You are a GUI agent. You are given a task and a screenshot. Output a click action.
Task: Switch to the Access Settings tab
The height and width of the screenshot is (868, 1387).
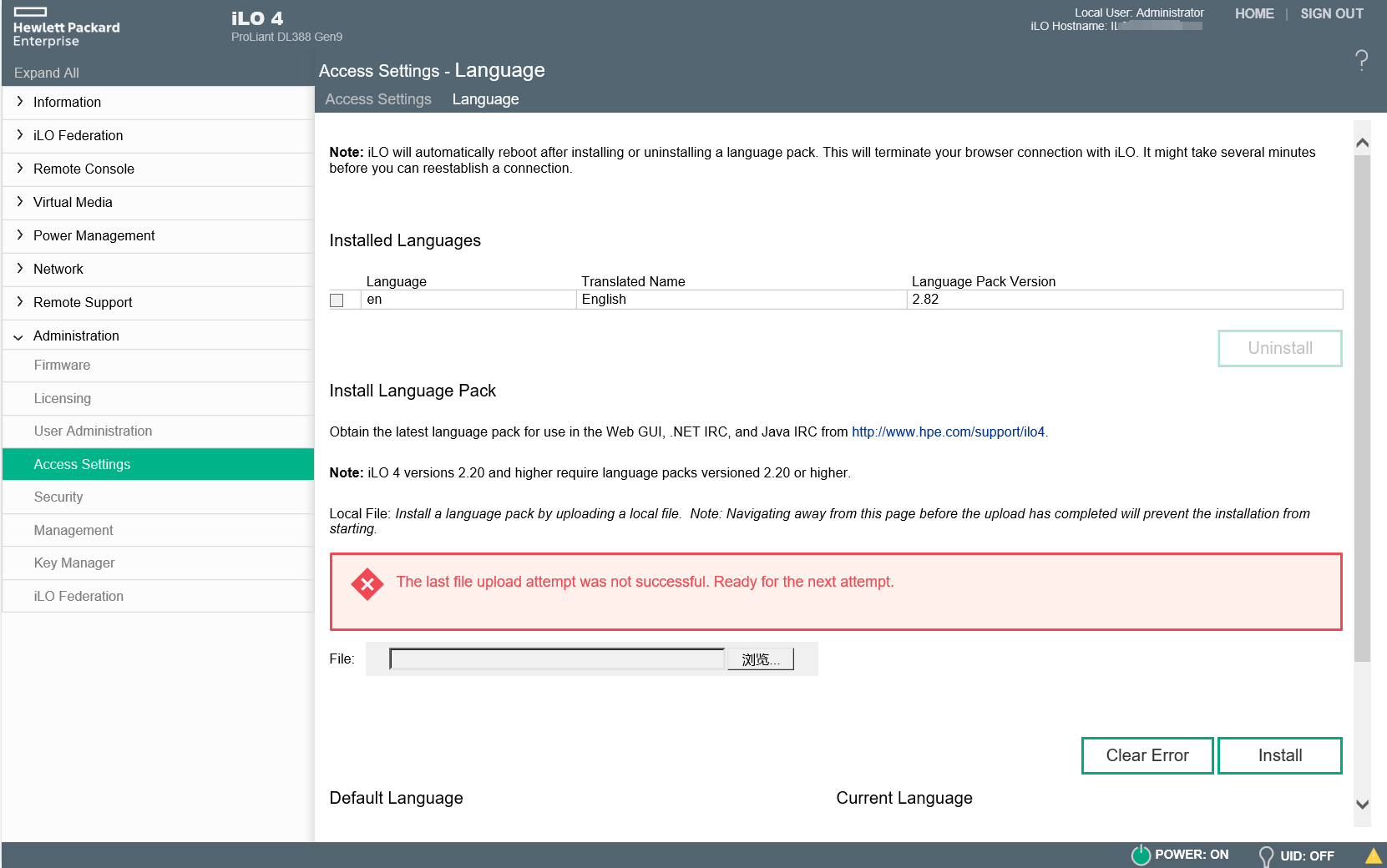[x=377, y=99]
